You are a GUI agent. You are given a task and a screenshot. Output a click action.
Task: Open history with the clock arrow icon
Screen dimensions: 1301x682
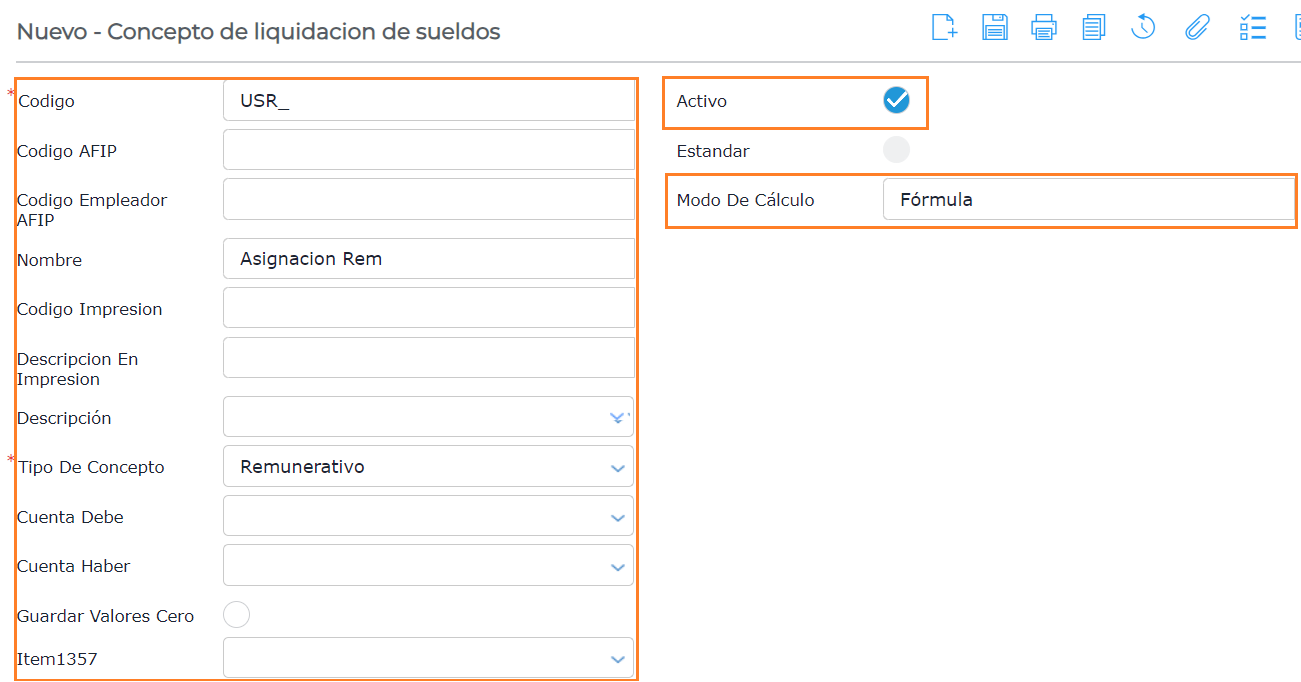pos(1143,28)
